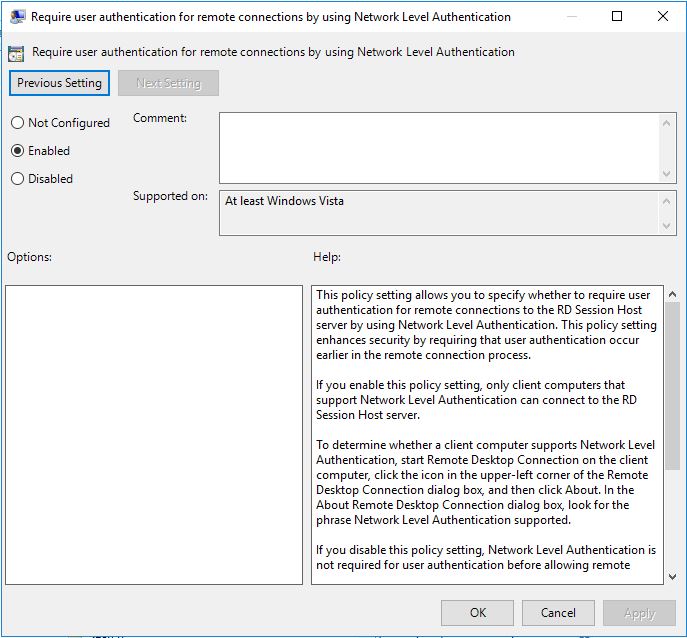The width and height of the screenshot is (687, 638).
Task: Click the Help pane scroll down arrow
Action: (x=673, y=577)
